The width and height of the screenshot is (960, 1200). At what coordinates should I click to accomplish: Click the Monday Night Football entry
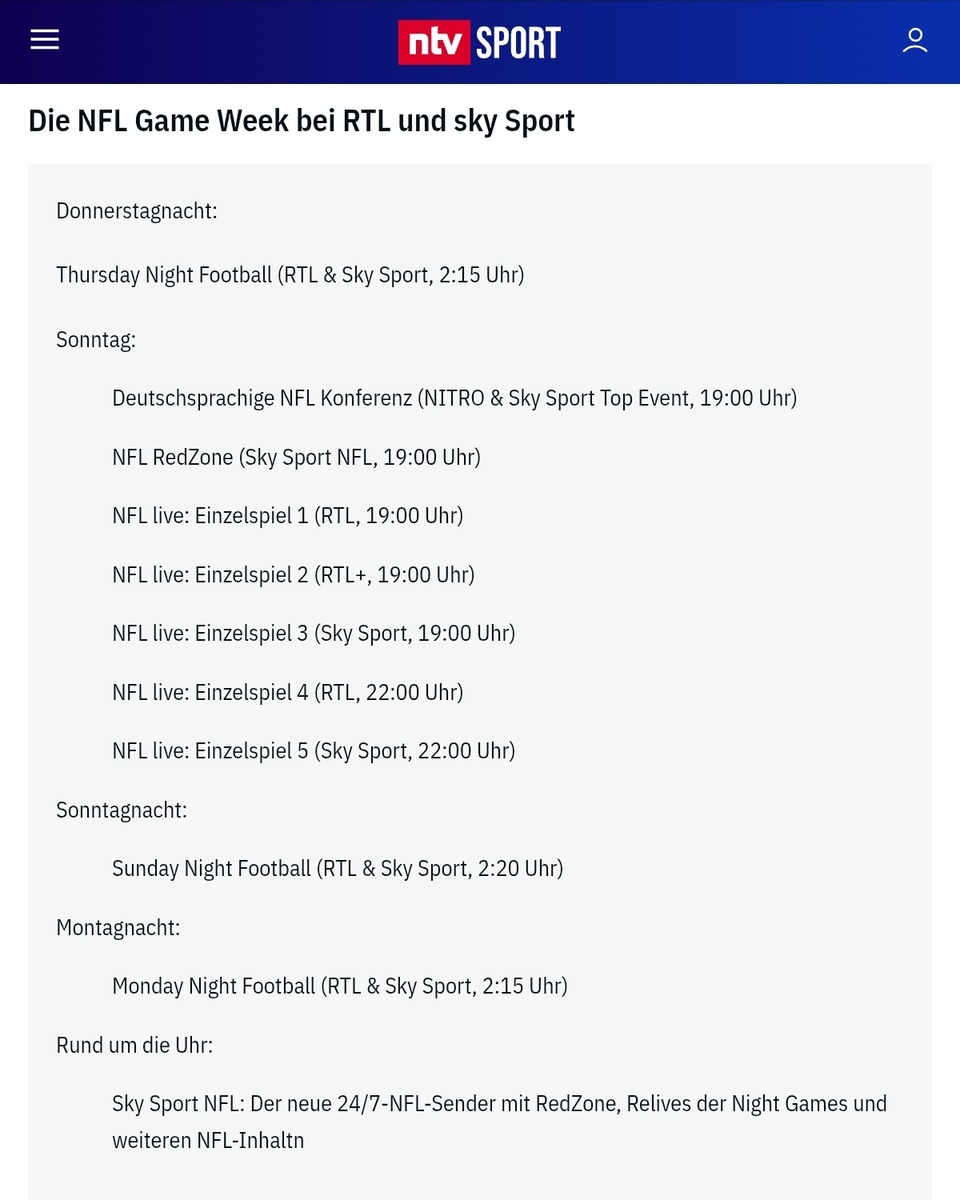click(x=340, y=986)
